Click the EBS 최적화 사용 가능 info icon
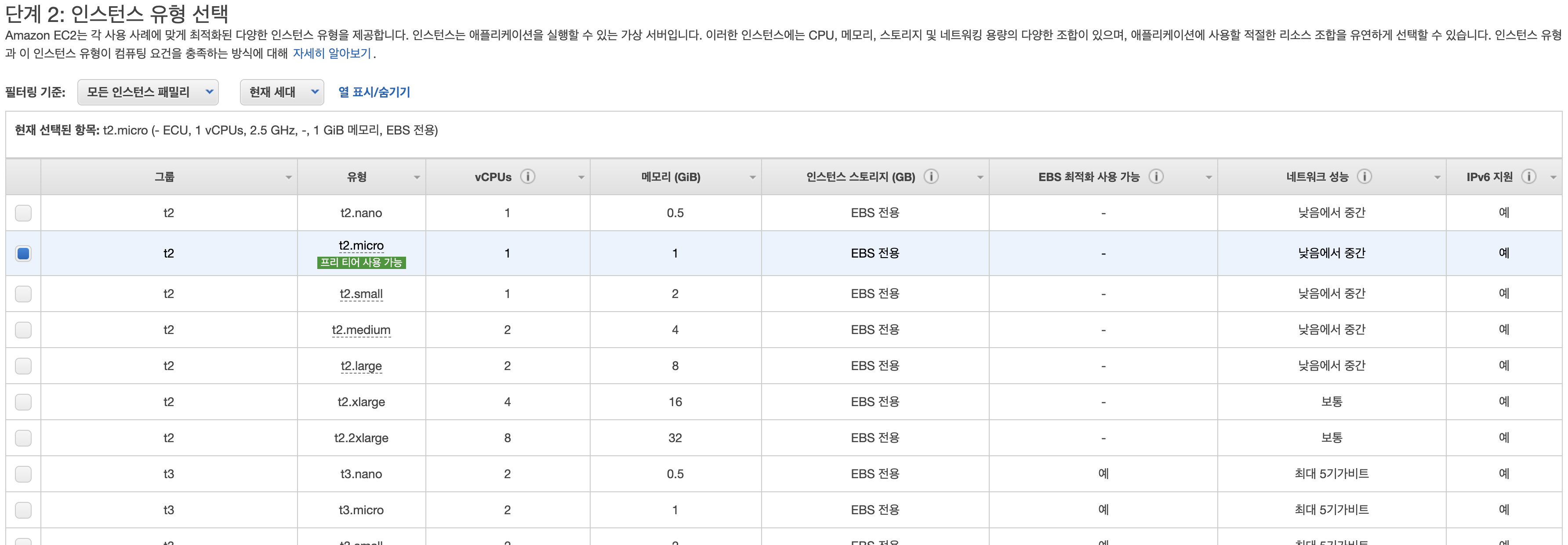1568x545 pixels. (1155, 177)
